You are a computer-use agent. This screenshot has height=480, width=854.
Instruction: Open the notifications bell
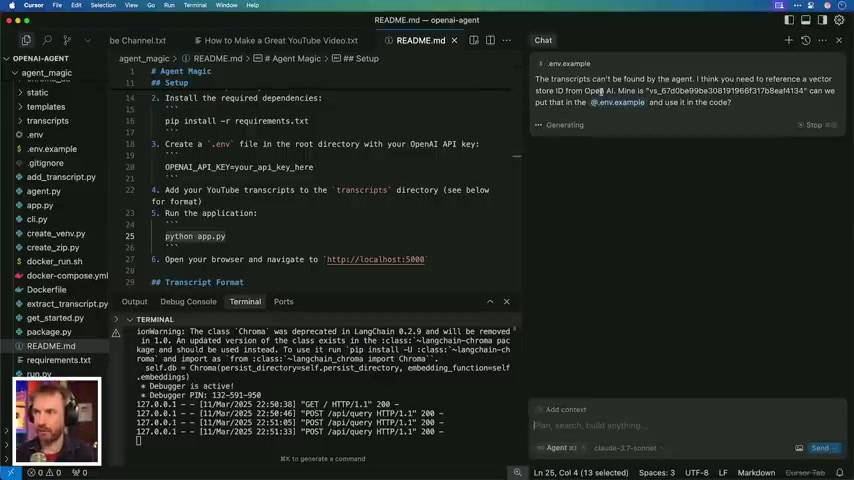click(840, 473)
